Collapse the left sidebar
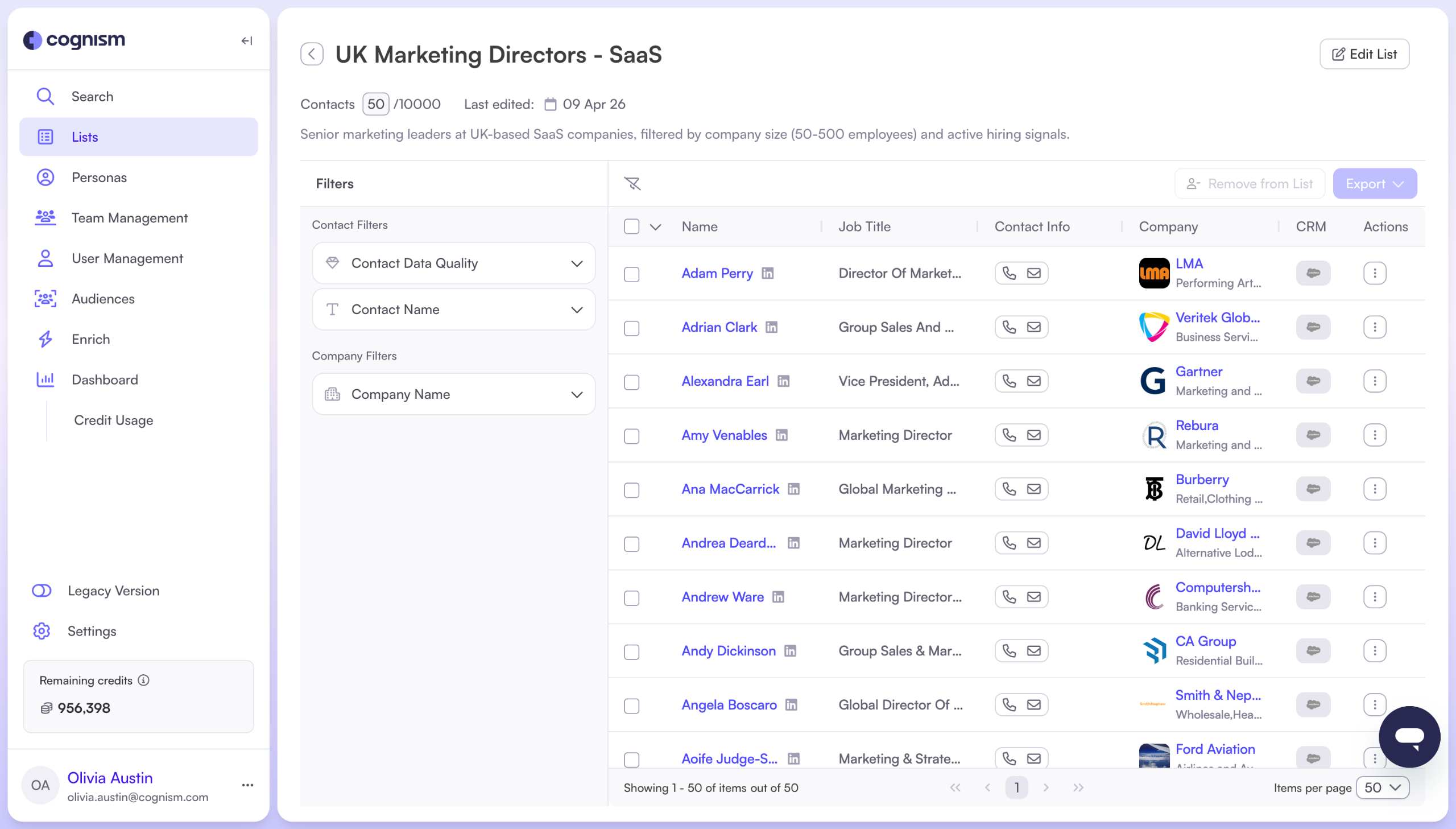Image resolution: width=1456 pixels, height=829 pixels. (246, 40)
